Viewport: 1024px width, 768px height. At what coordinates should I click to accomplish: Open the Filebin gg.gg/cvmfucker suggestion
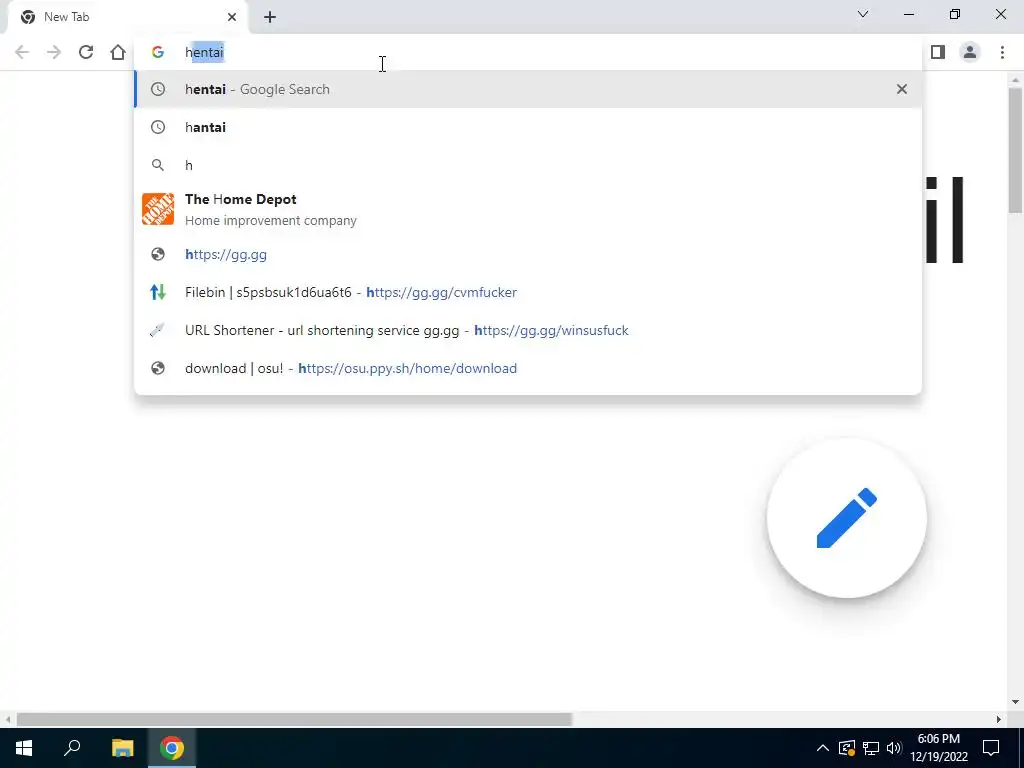pyautogui.click(x=528, y=292)
